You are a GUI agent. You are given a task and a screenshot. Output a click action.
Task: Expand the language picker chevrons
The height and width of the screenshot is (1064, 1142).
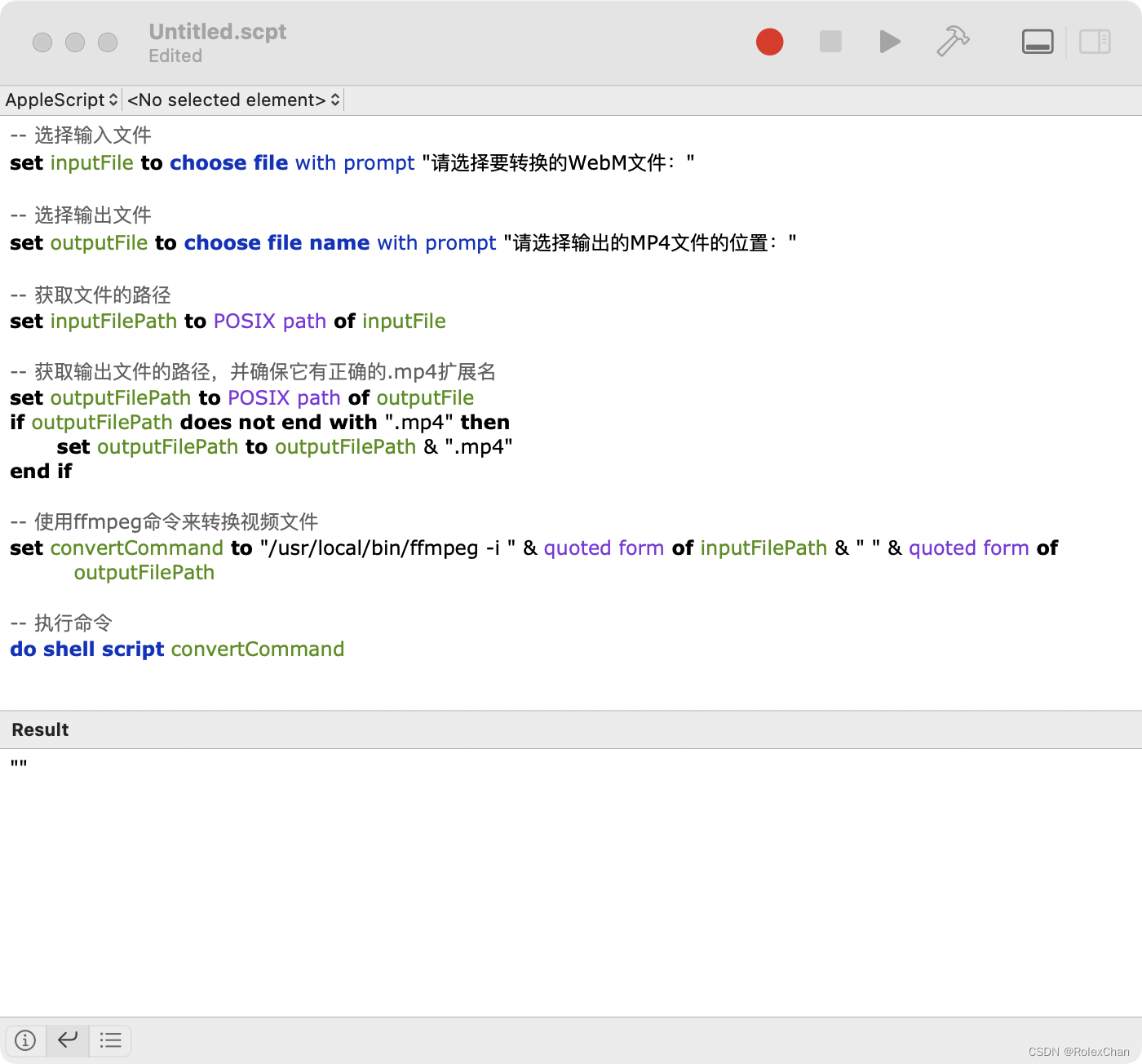point(113,100)
